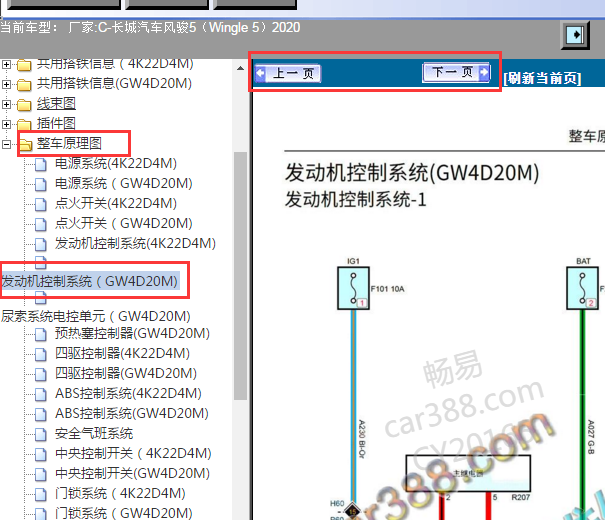The height and width of the screenshot is (520, 605).
Task: Collapse the 整车原理图 folder node
Action: 6,144
